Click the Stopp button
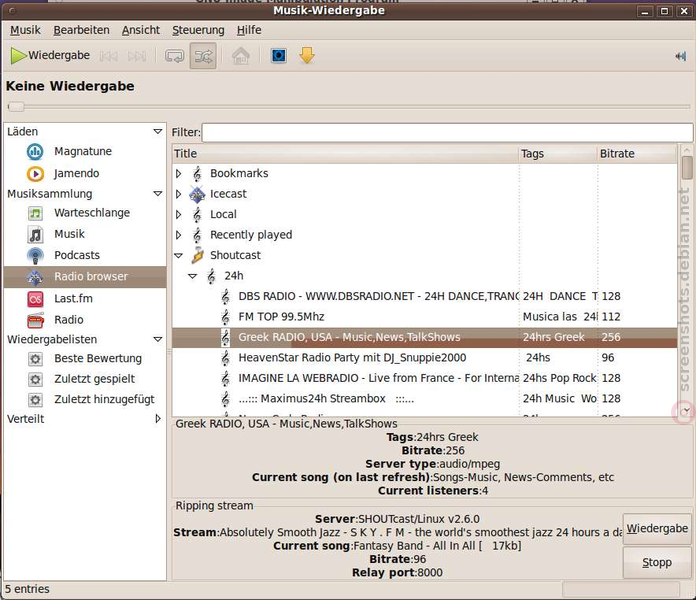This screenshot has height=600, width=696. tap(657, 562)
